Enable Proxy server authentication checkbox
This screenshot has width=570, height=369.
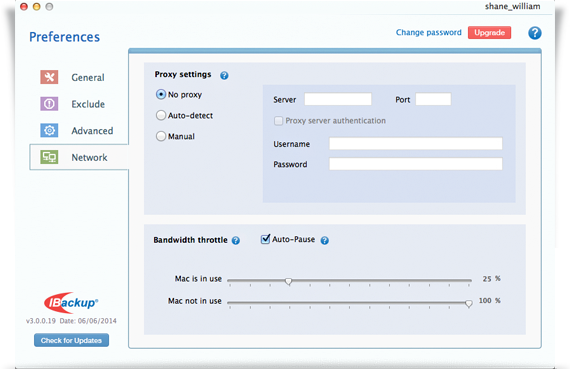[278, 121]
